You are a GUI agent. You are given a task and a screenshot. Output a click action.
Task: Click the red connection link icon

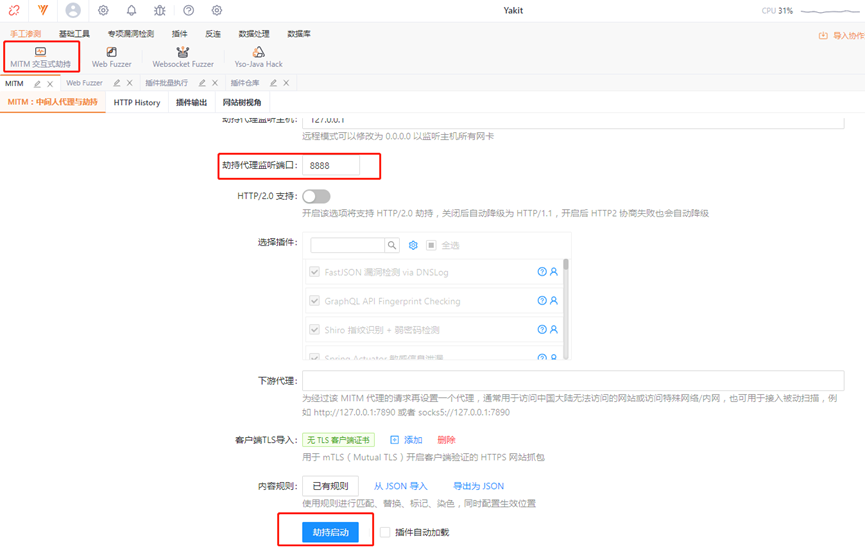14,10
